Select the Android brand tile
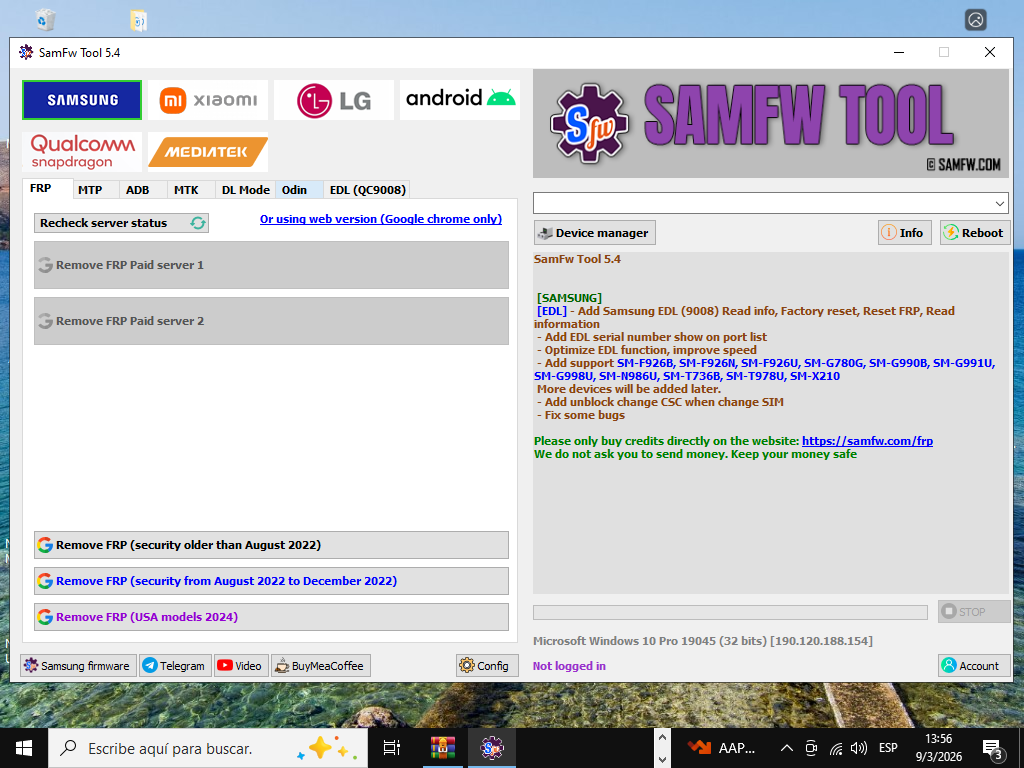 click(x=460, y=100)
